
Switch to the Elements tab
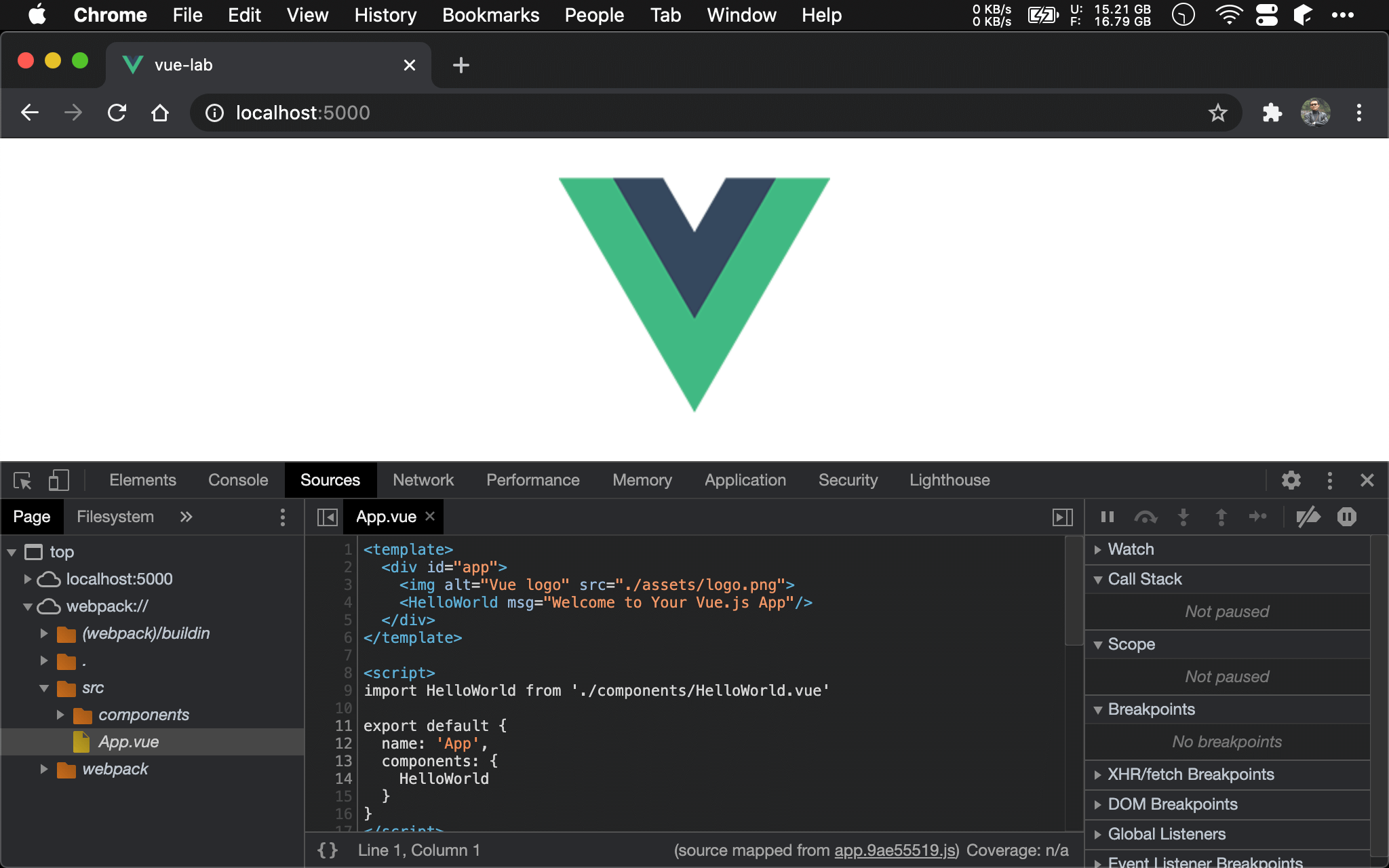(x=142, y=480)
